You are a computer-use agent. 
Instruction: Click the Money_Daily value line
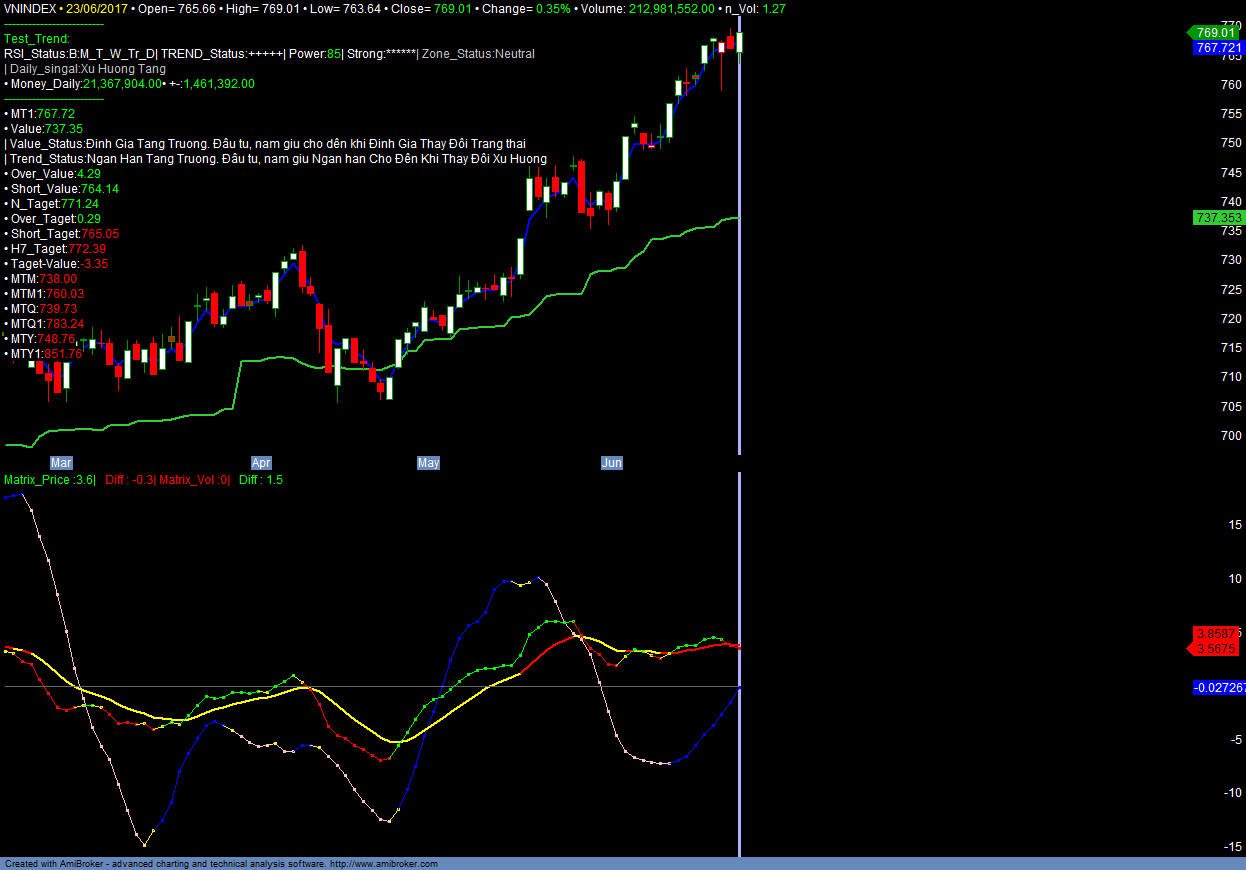coord(132,84)
